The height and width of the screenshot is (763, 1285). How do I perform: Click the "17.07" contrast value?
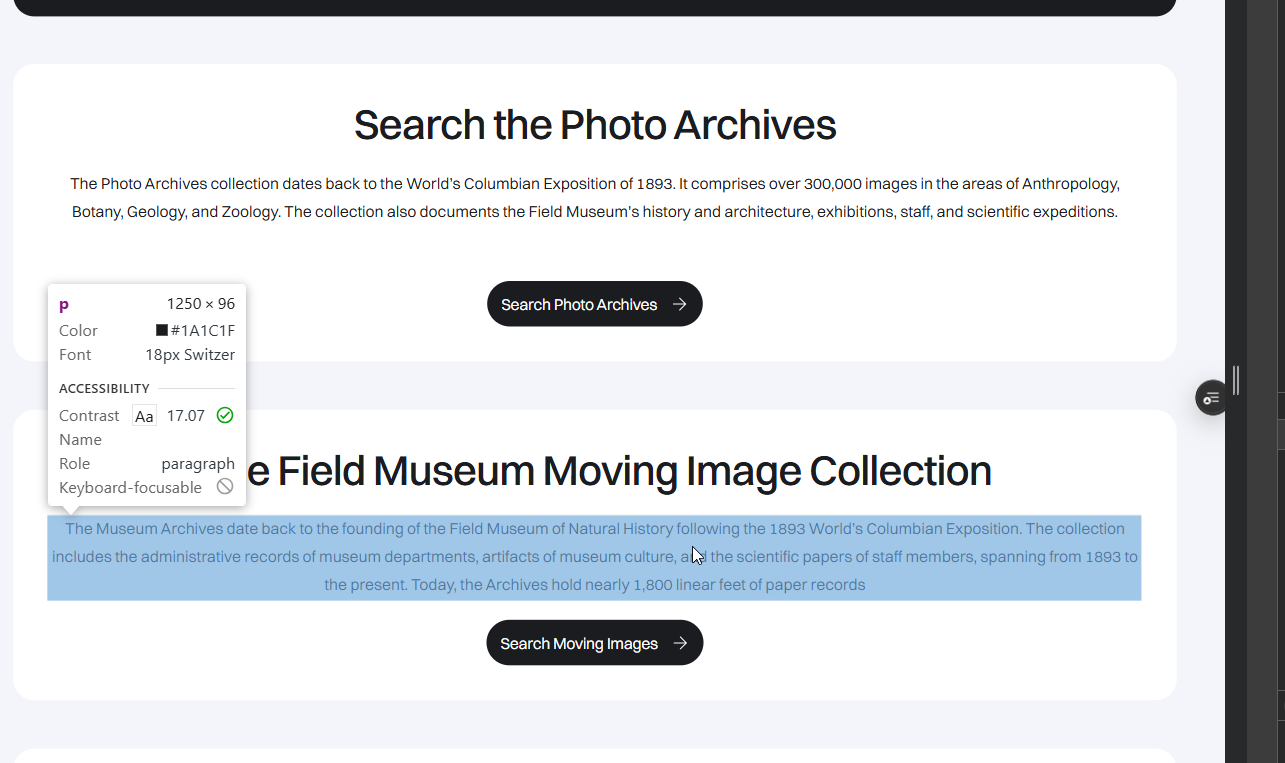pyautogui.click(x=186, y=415)
